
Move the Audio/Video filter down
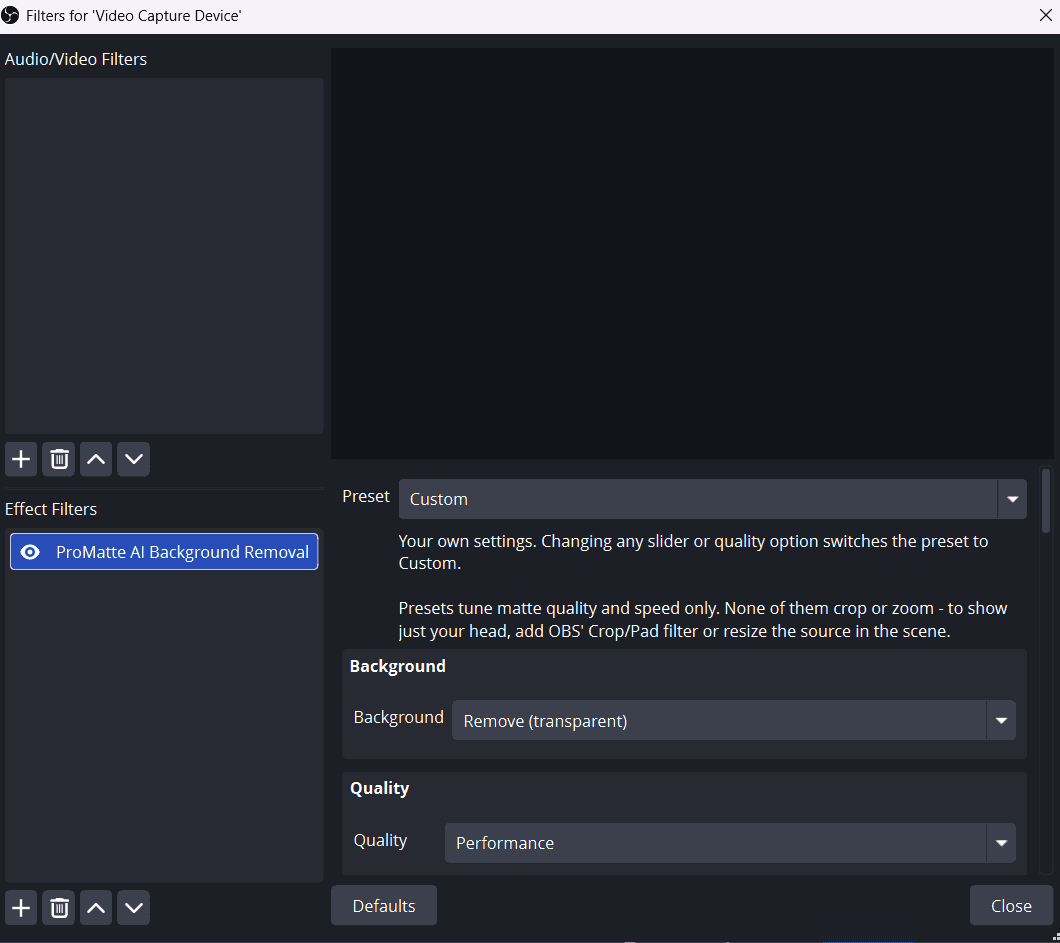[x=134, y=460]
